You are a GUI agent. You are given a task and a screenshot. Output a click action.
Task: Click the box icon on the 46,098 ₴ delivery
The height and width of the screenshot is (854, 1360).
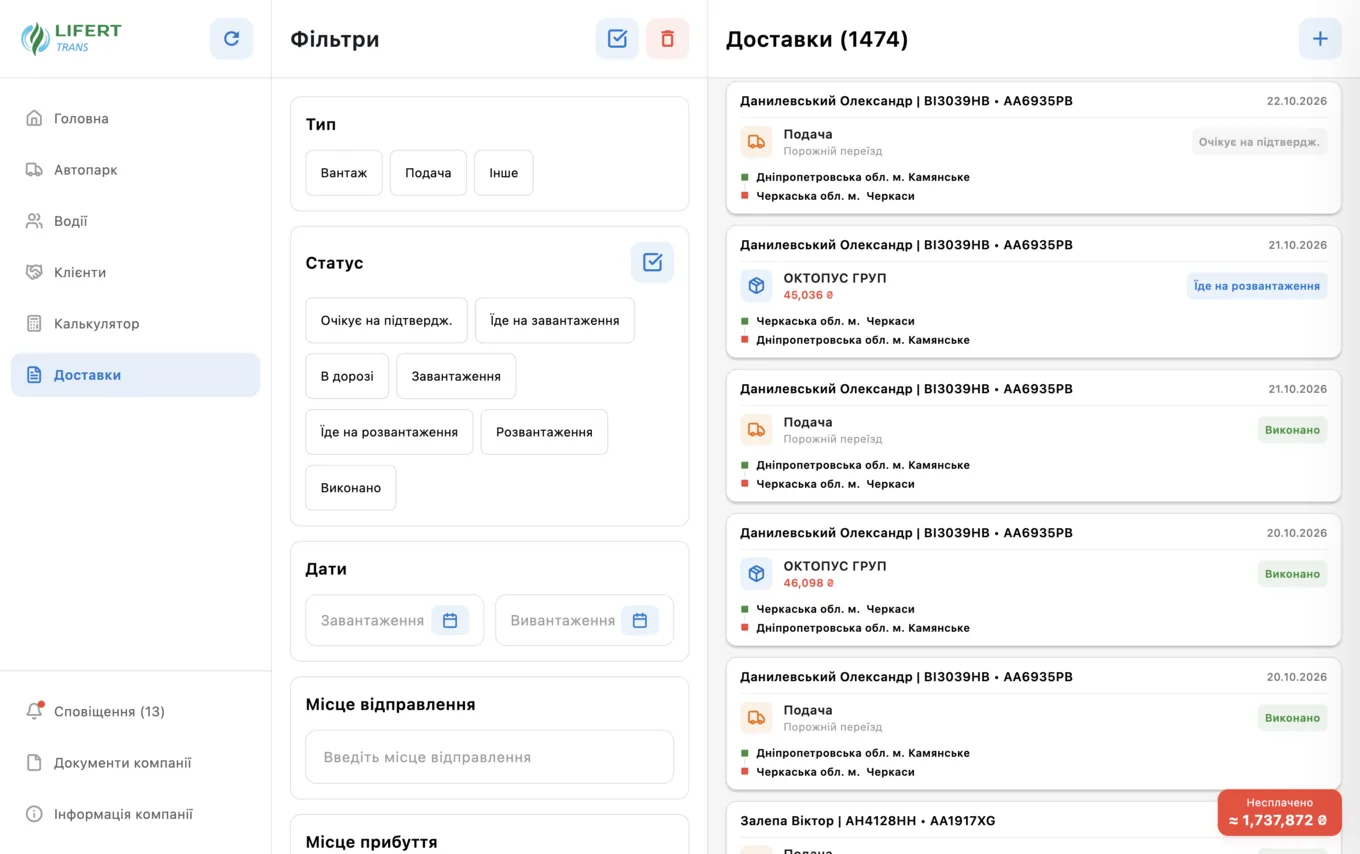point(756,574)
